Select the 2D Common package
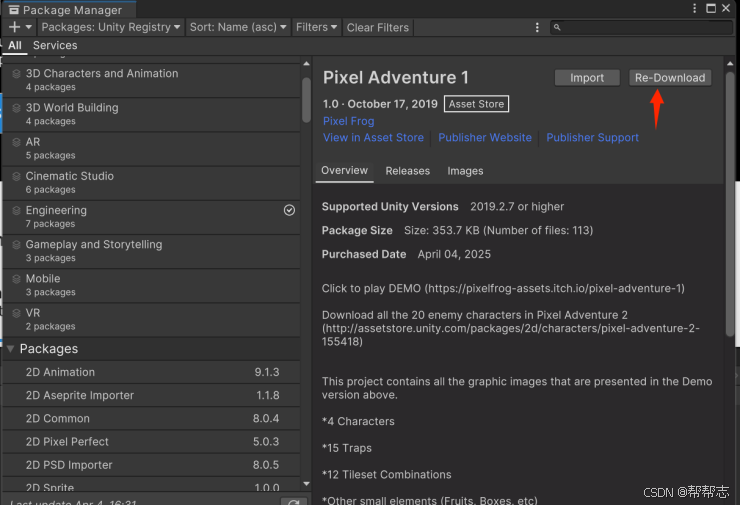 tap(151, 419)
